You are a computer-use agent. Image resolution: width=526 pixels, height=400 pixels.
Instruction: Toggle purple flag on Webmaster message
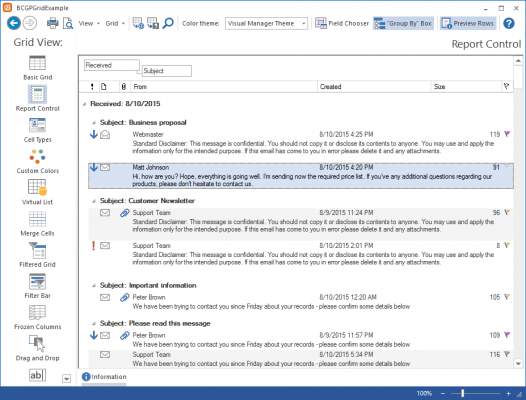tap(507, 134)
